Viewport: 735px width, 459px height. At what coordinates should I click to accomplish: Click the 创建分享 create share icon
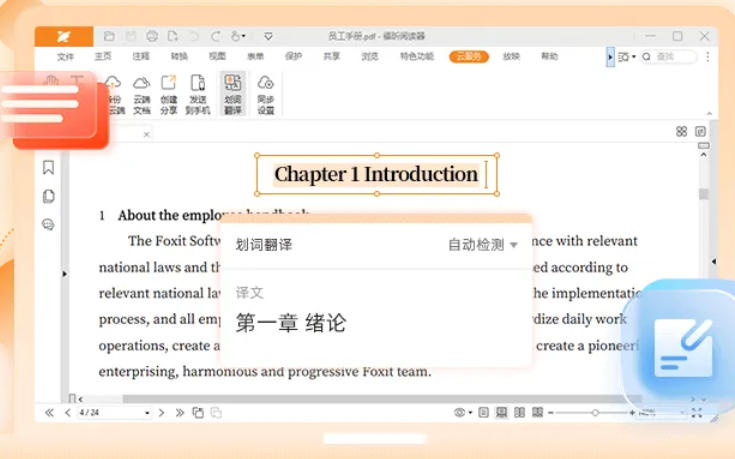(x=169, y=95)
